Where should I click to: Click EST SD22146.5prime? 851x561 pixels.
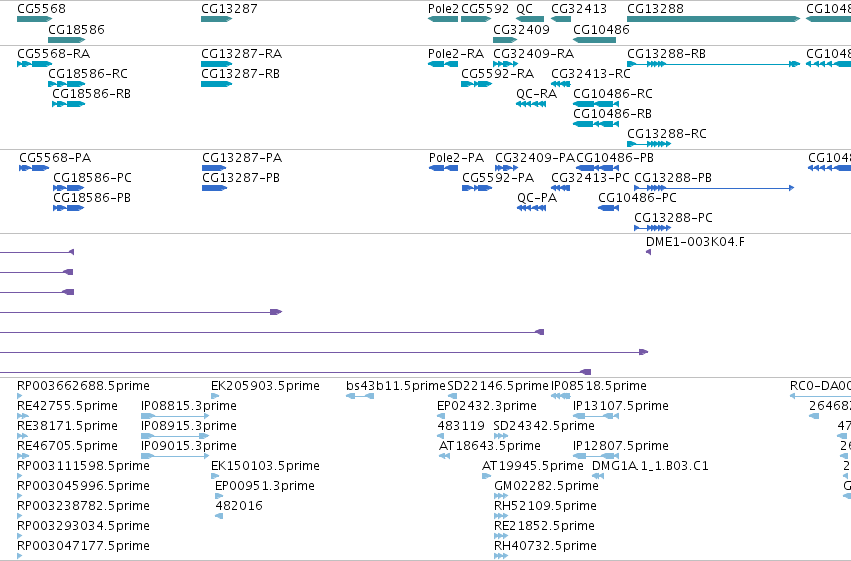pyautogui.click(x=498, y=386)
